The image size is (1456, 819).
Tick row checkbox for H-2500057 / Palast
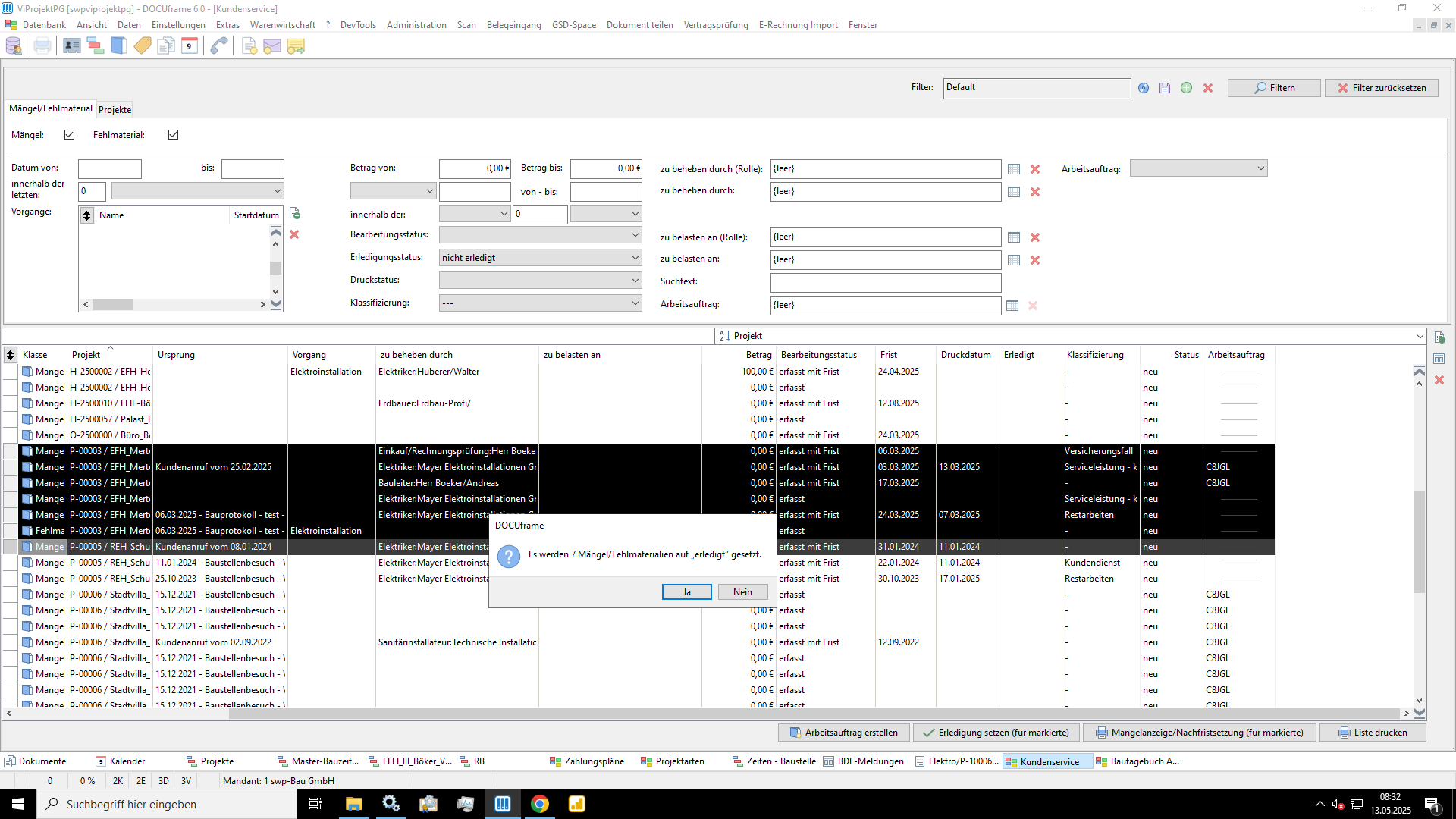[11, 419]
